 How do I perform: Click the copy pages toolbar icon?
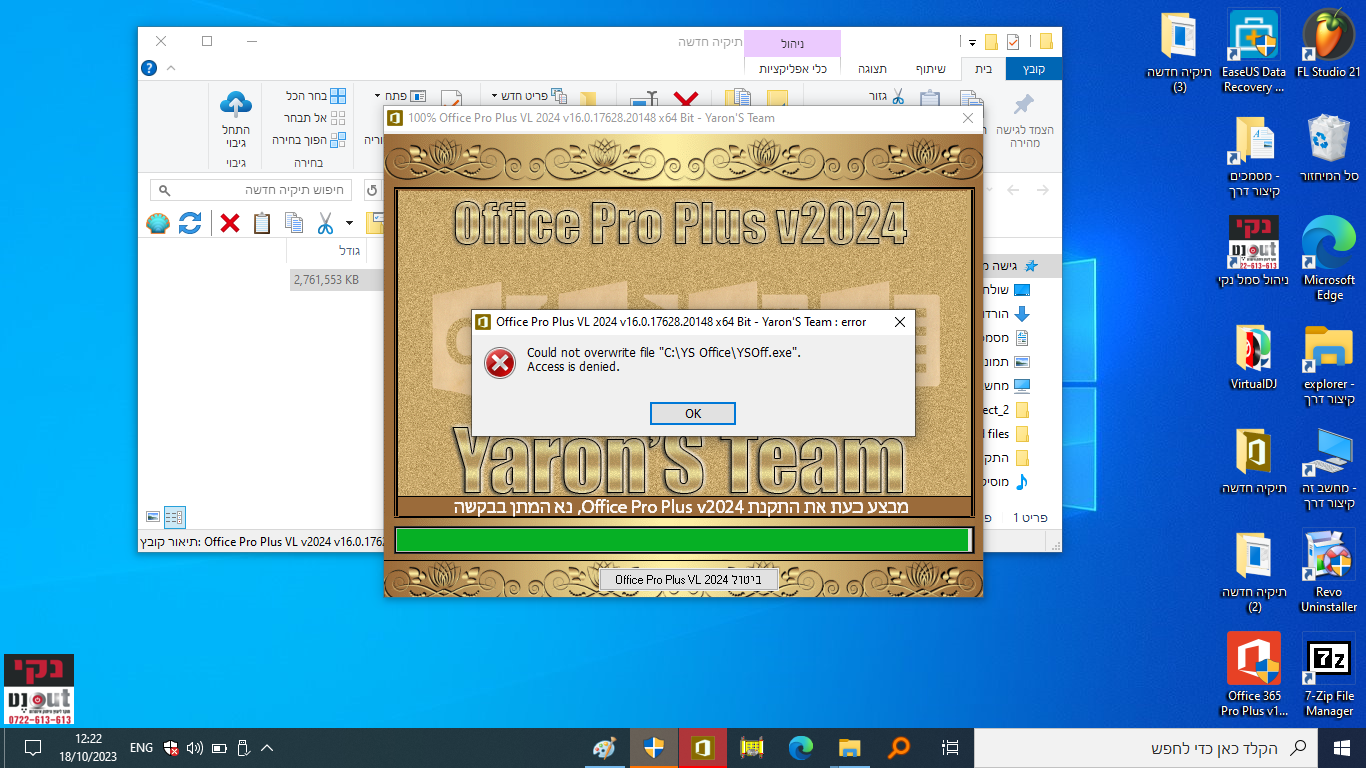[294, 223]
